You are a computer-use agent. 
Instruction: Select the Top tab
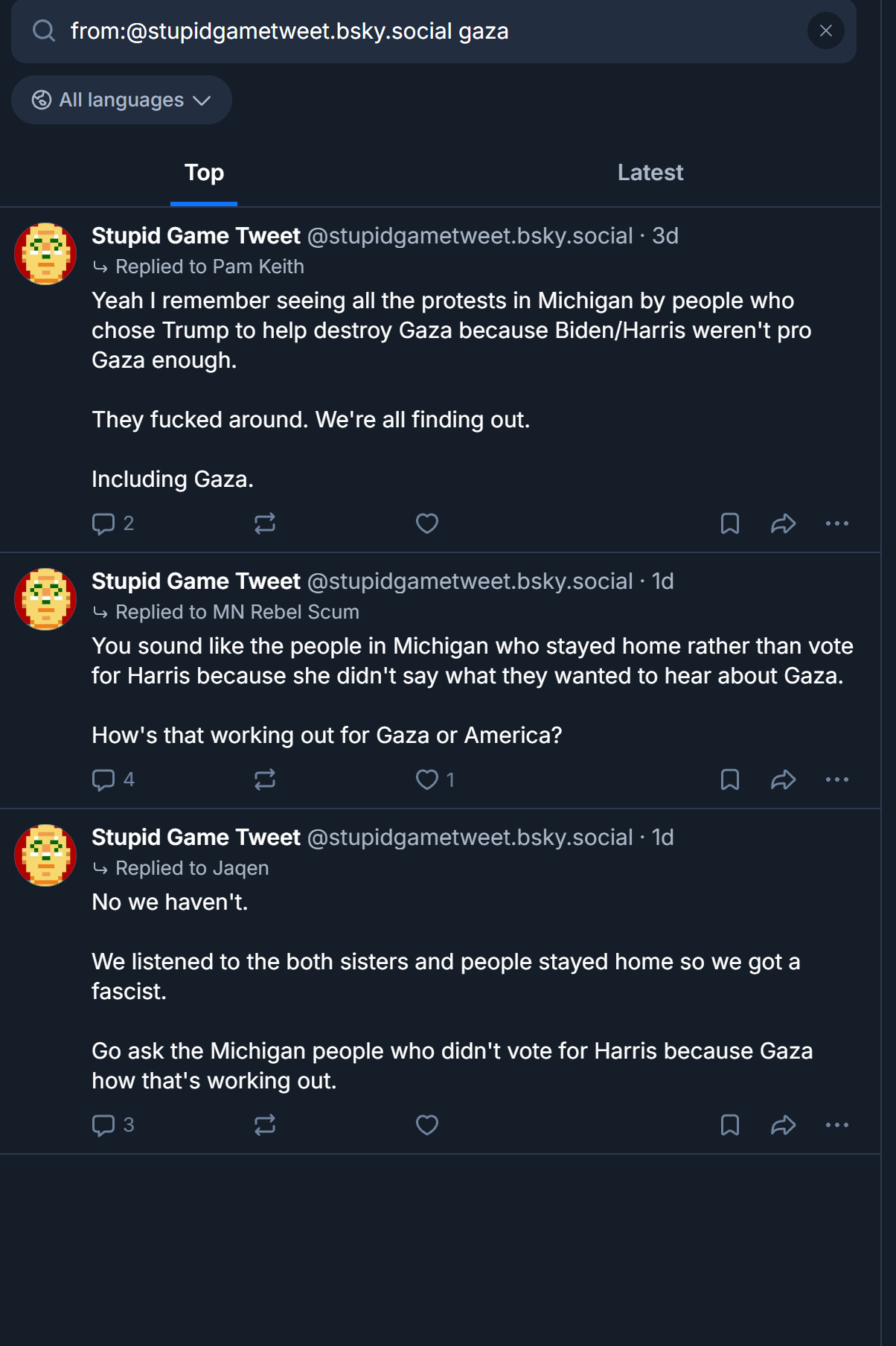click(x=204, y=173)
